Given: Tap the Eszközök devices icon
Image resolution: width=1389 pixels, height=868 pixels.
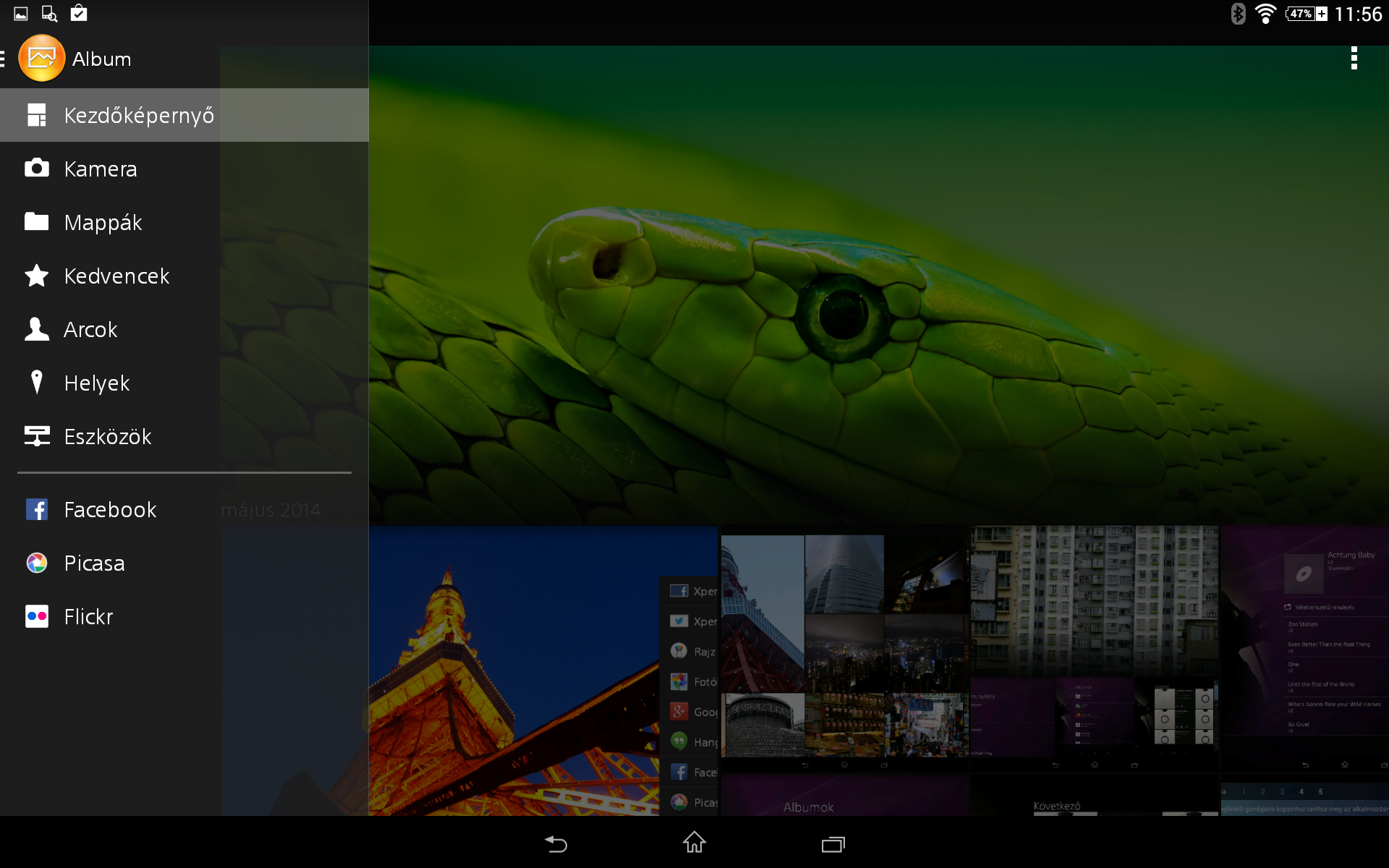Looking at the screenshot, I should point(37,435).
